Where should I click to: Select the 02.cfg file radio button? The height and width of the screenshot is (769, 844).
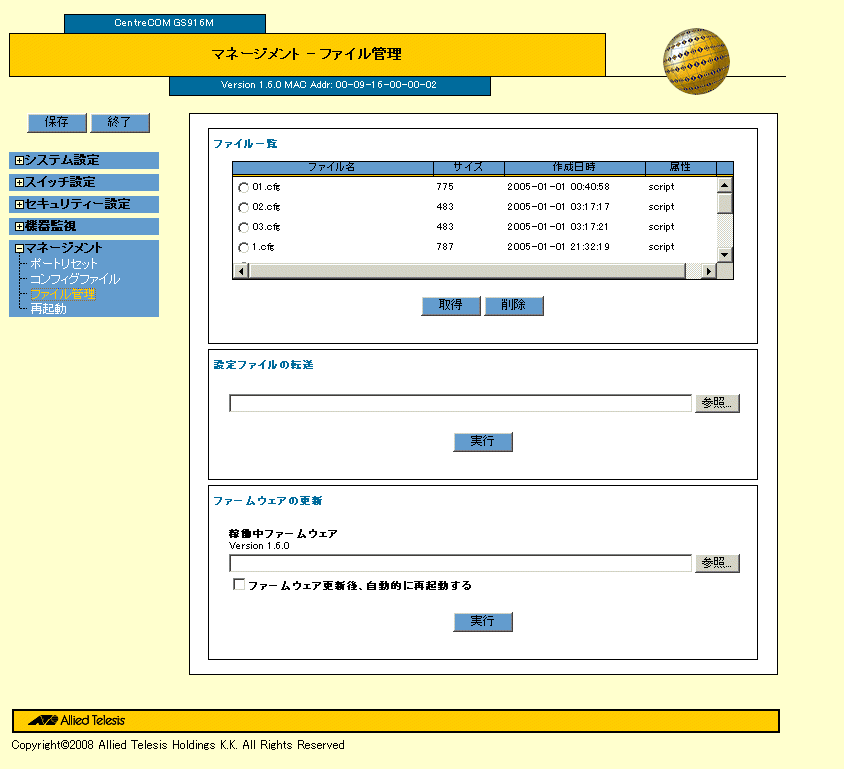pos(243,207)
